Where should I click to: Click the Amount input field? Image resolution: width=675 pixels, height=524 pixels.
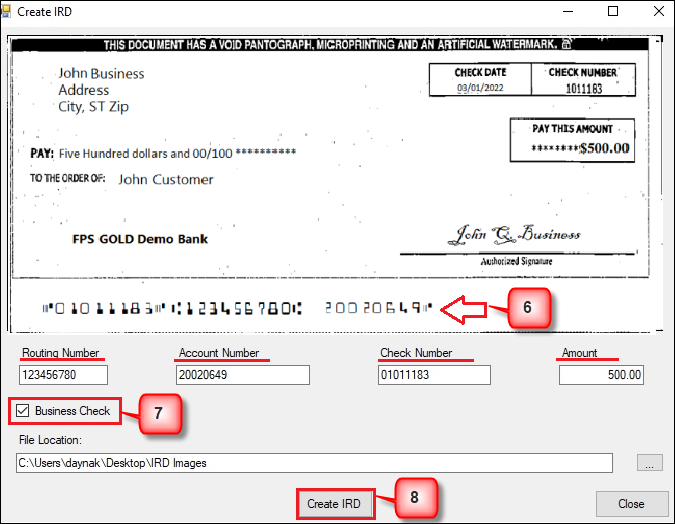point(601,375)
